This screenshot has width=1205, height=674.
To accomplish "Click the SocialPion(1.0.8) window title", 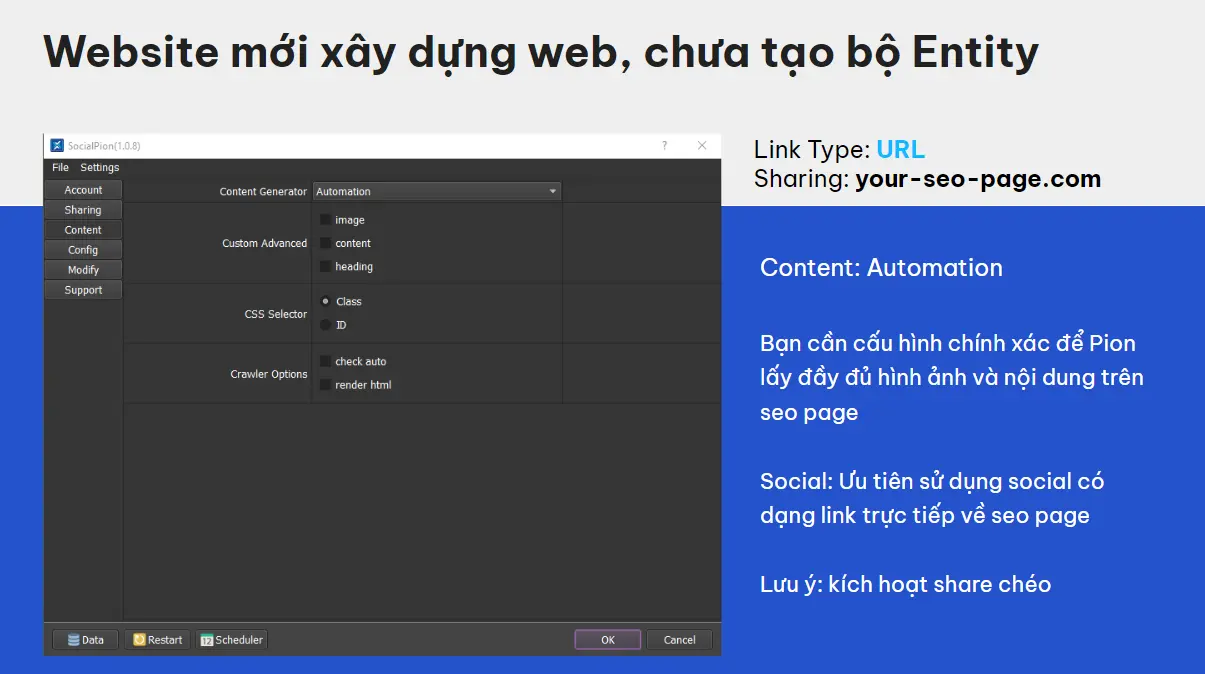I will click(104, 146).
